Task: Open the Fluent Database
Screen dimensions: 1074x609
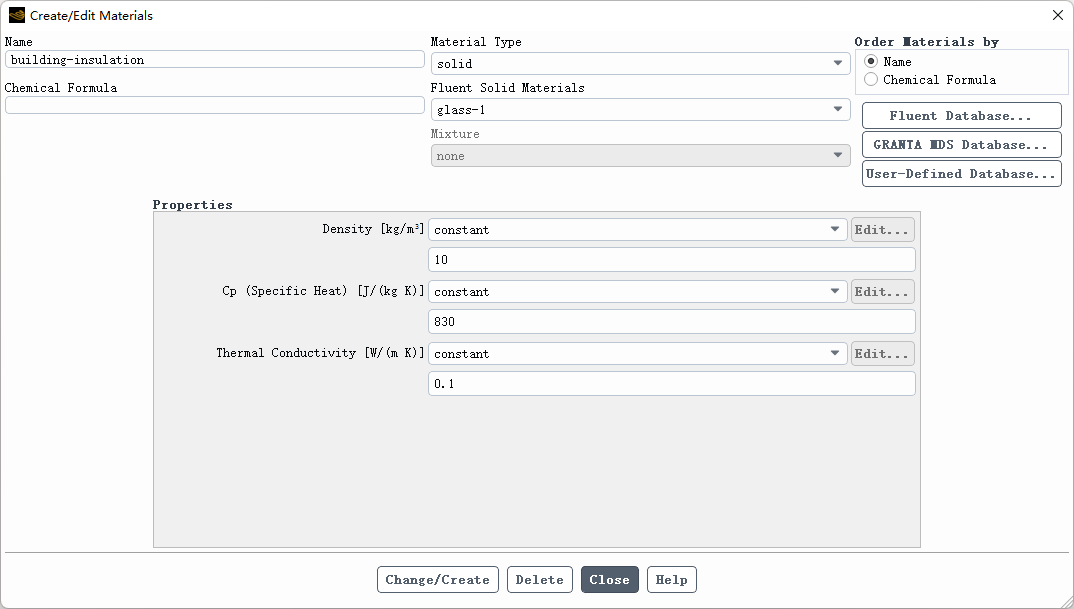Action: click(x=961, y=116)
